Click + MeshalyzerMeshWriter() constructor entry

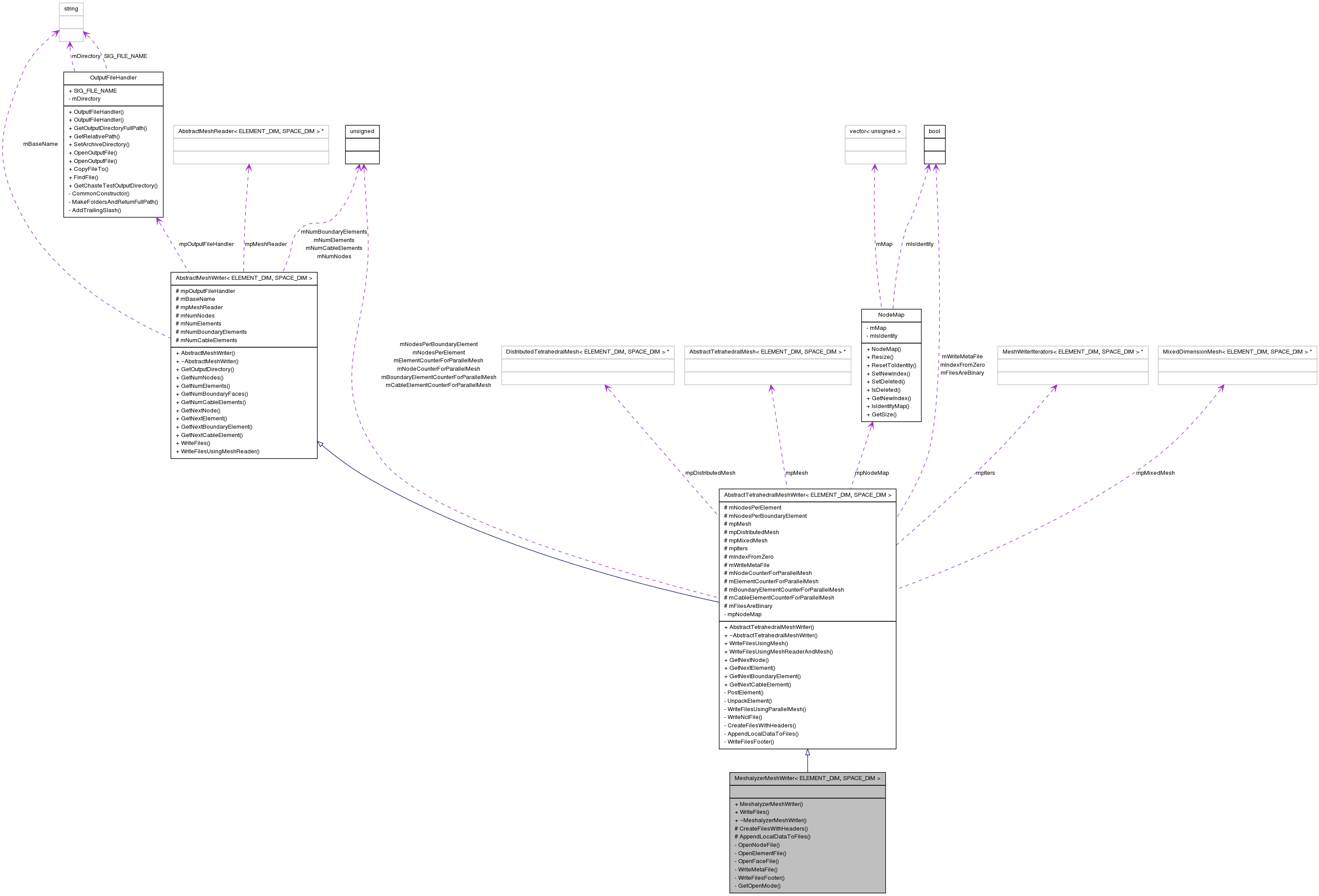pyautogui.click(x=769, y=805)
